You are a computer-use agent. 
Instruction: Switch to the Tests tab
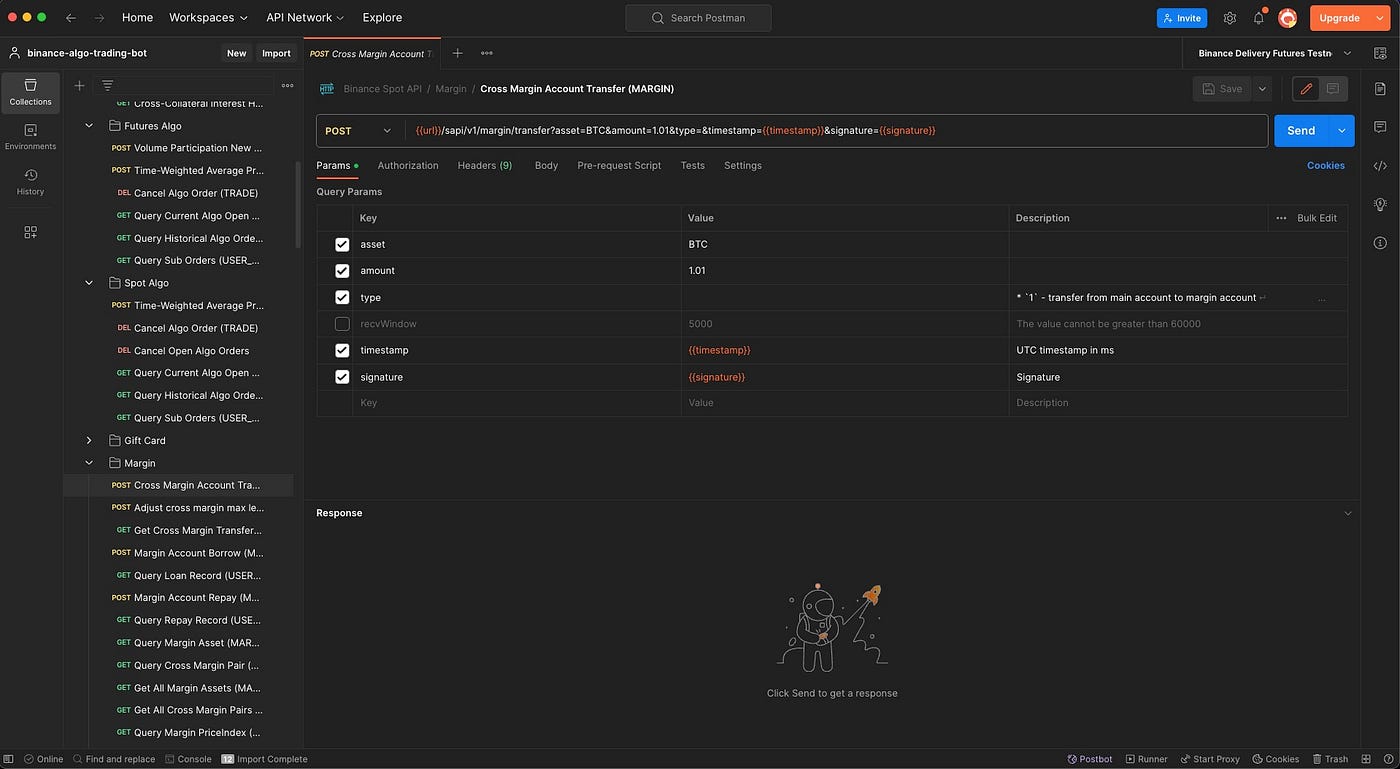point(692,165)
